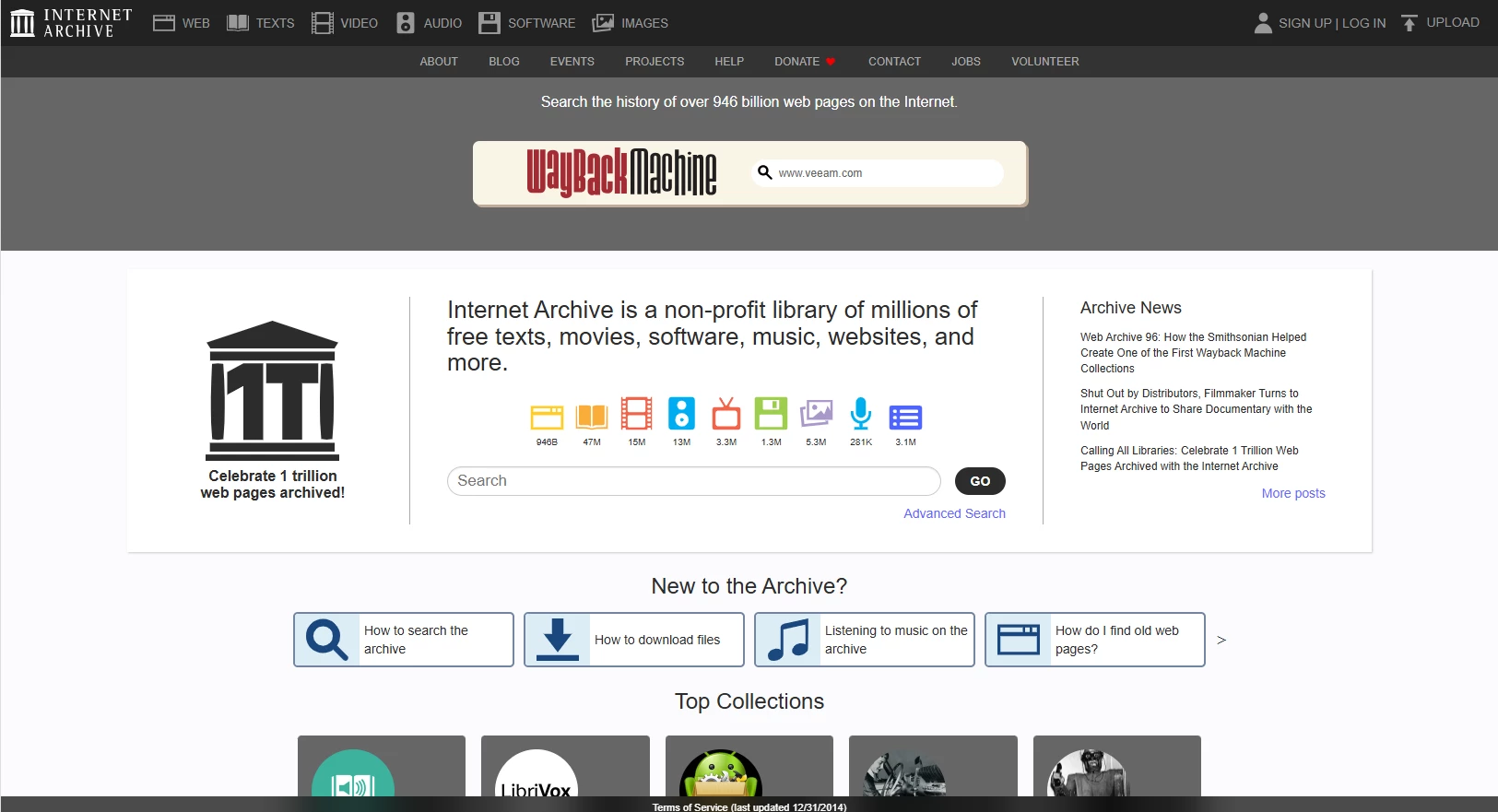1498x812 pixels.
Task: Open the Texts menu in top bar
Action: (x=261, y=23)
